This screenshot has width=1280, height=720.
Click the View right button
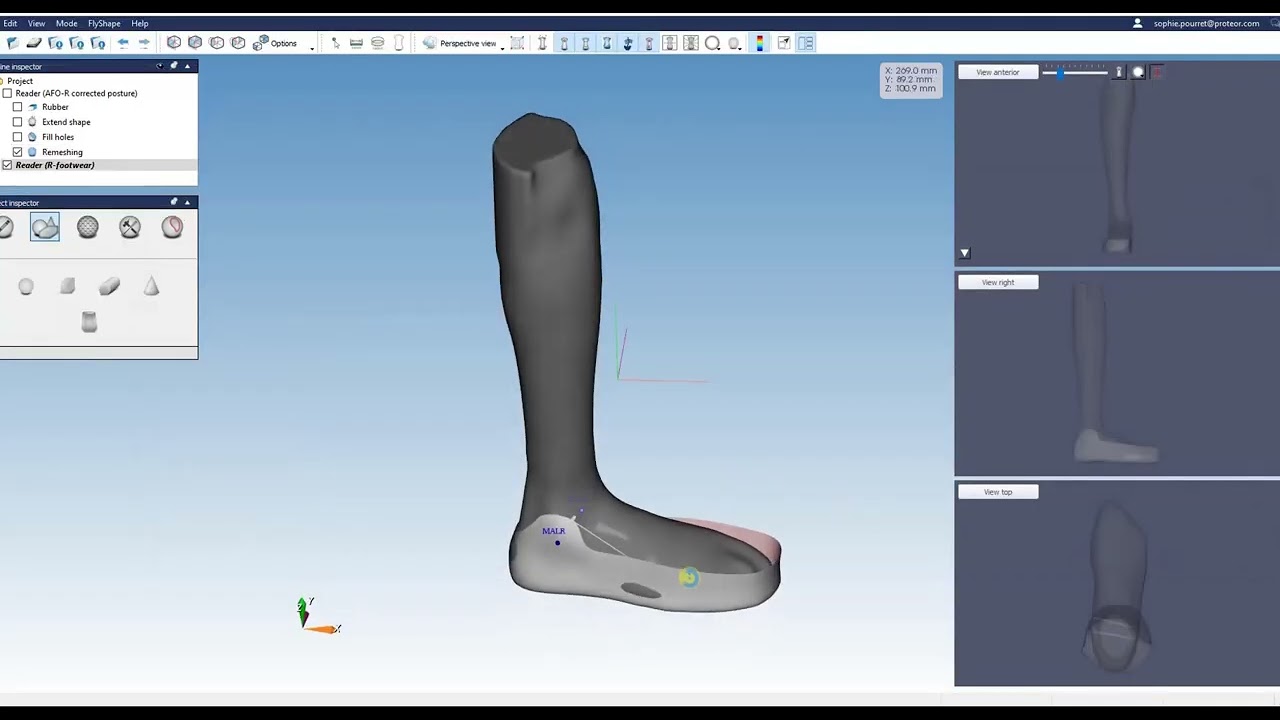[998, 282]
